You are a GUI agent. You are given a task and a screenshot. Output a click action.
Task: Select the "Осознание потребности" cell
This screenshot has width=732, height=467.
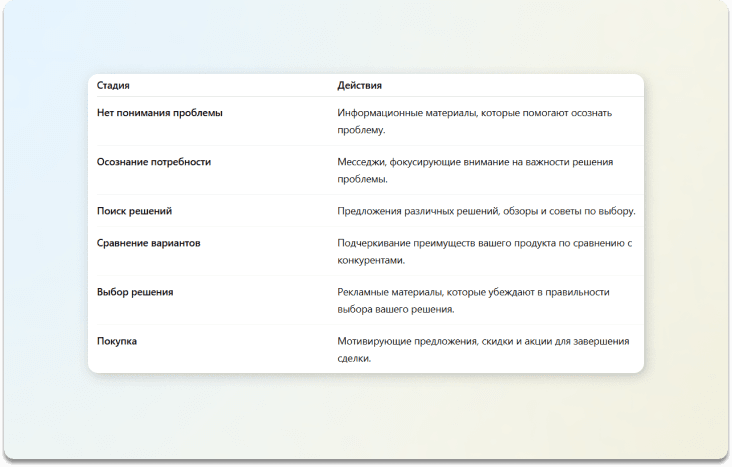[x=154, y=162]
